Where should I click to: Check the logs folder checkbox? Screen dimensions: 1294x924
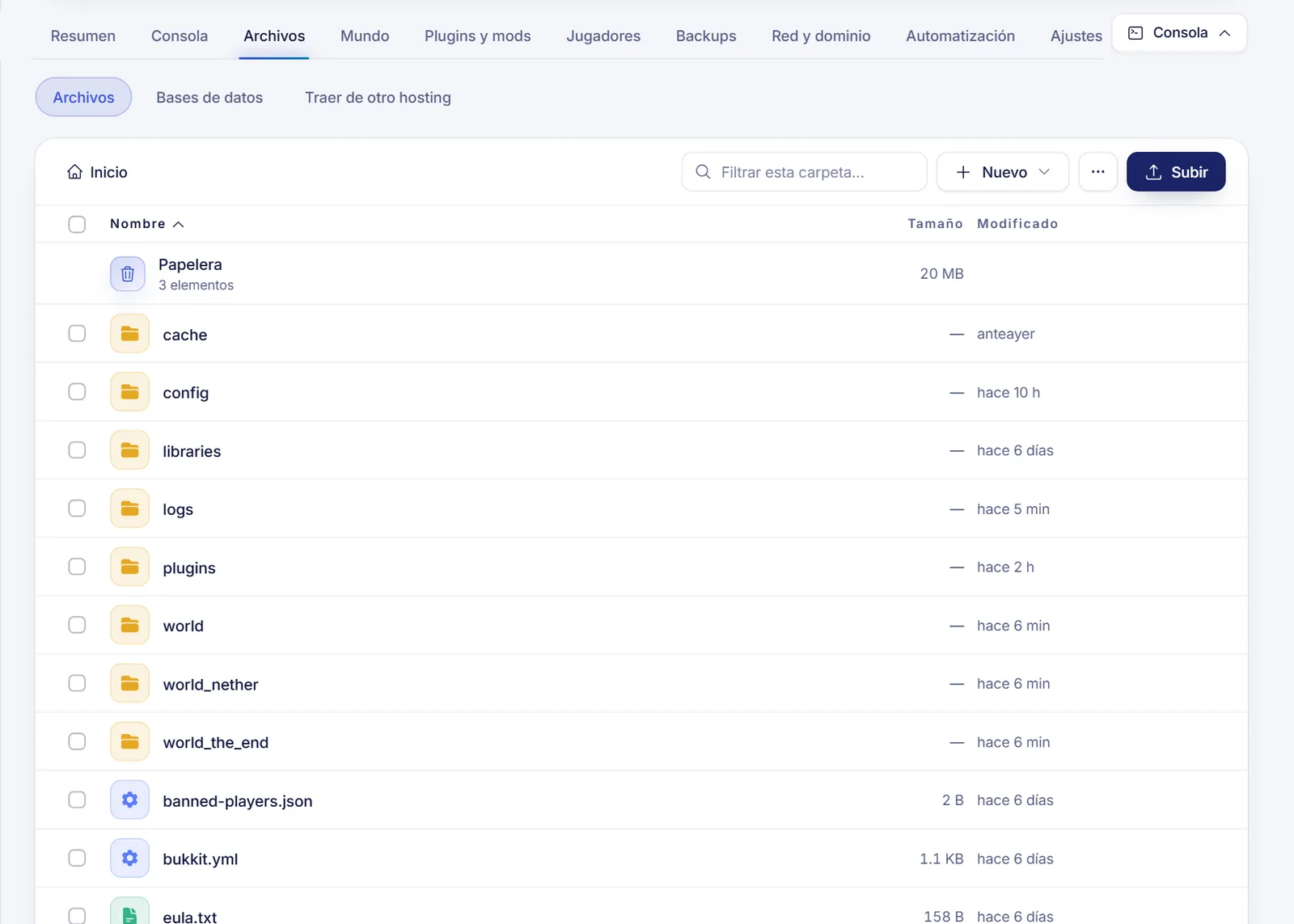click(x=77, y=508)
